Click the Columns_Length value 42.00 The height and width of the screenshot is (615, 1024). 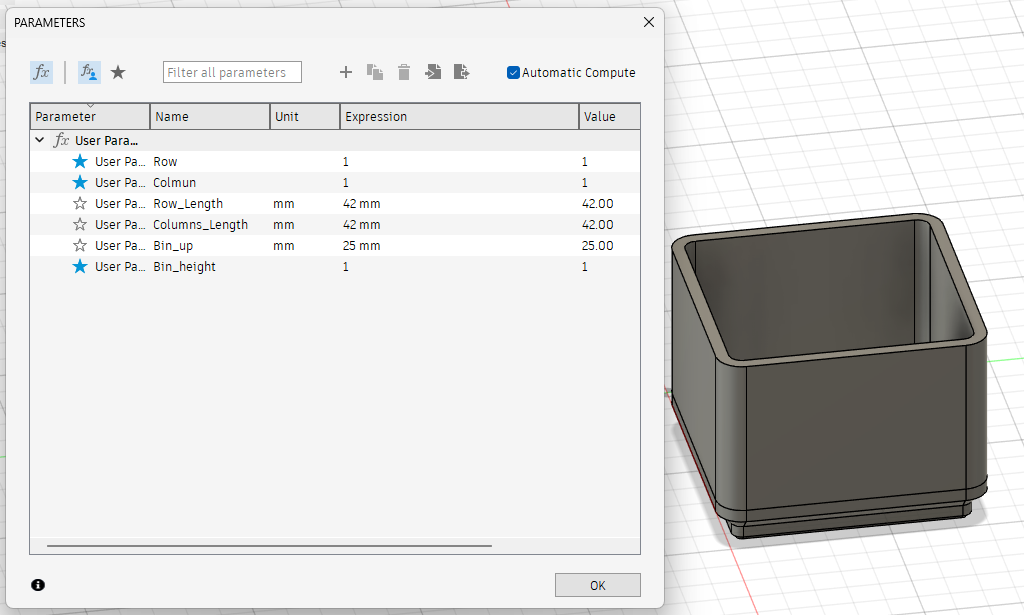[x=598, y=225]
